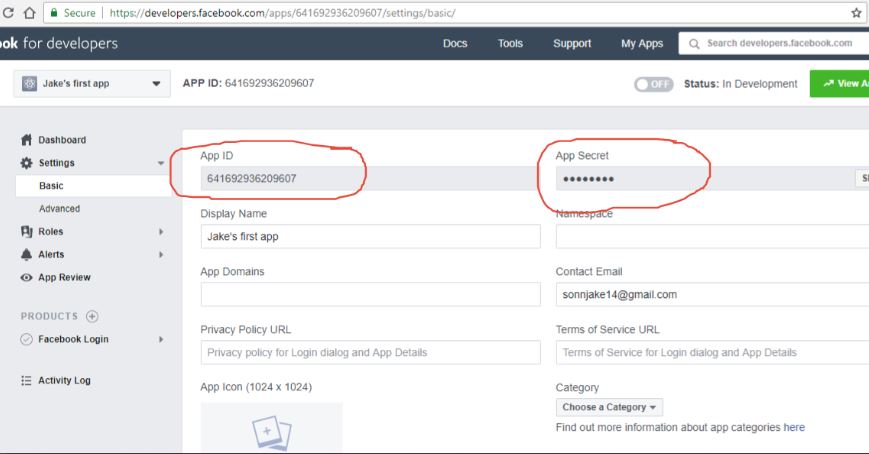Expand the Roles submenu arrow
This screenshot has height=454, width=869.
pyautogui.click(x=161, y=232)
